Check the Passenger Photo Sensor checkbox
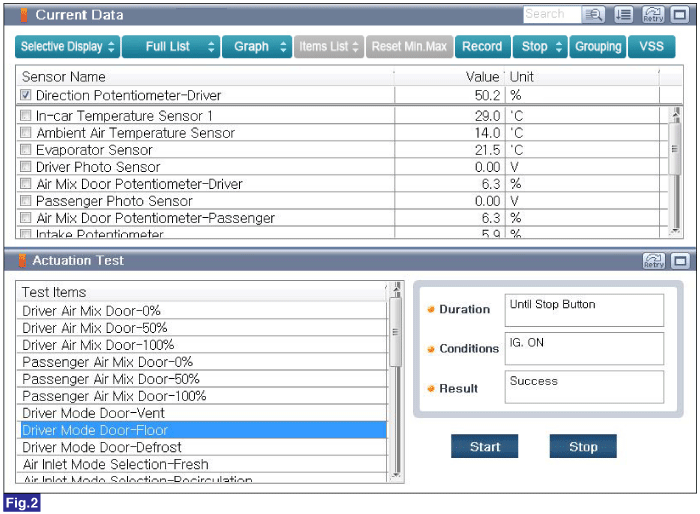The image size is (700, 514). pos(25,201)
